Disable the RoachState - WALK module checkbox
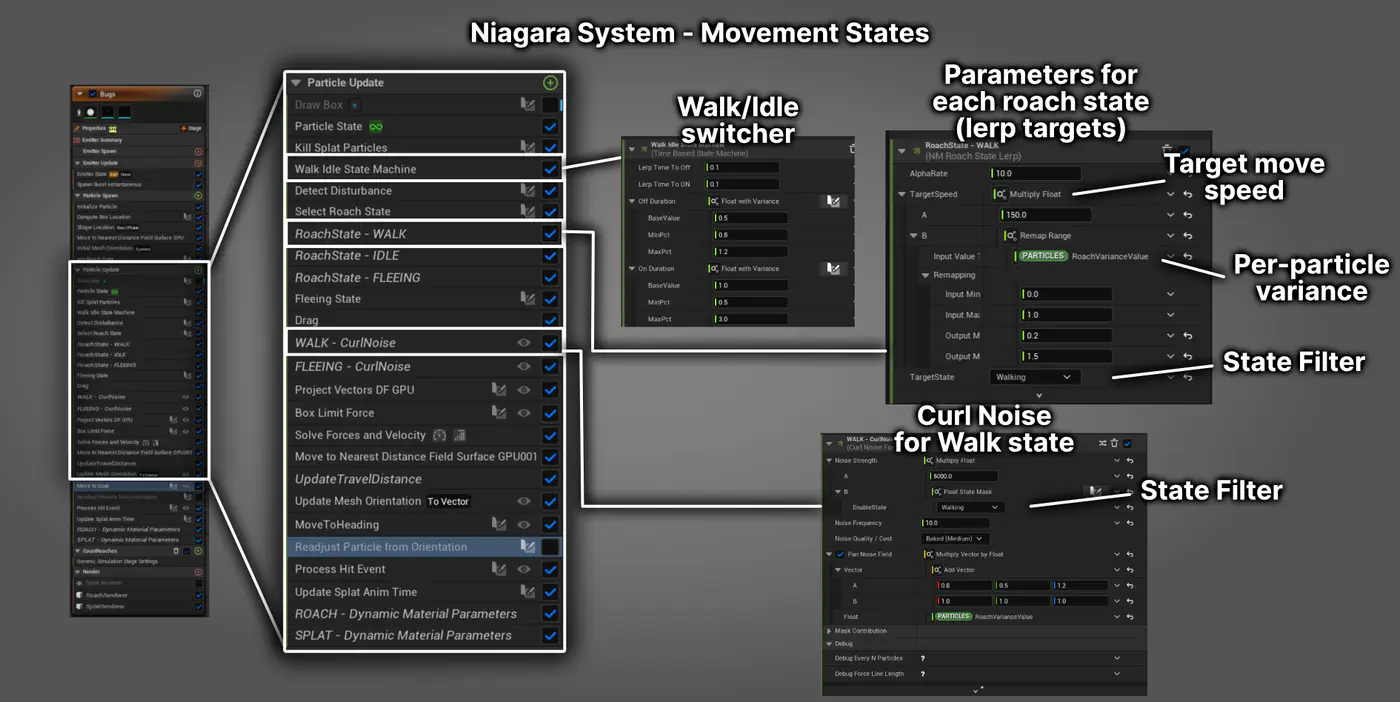Screen dimensions: 1400x702 pos(550,234)
